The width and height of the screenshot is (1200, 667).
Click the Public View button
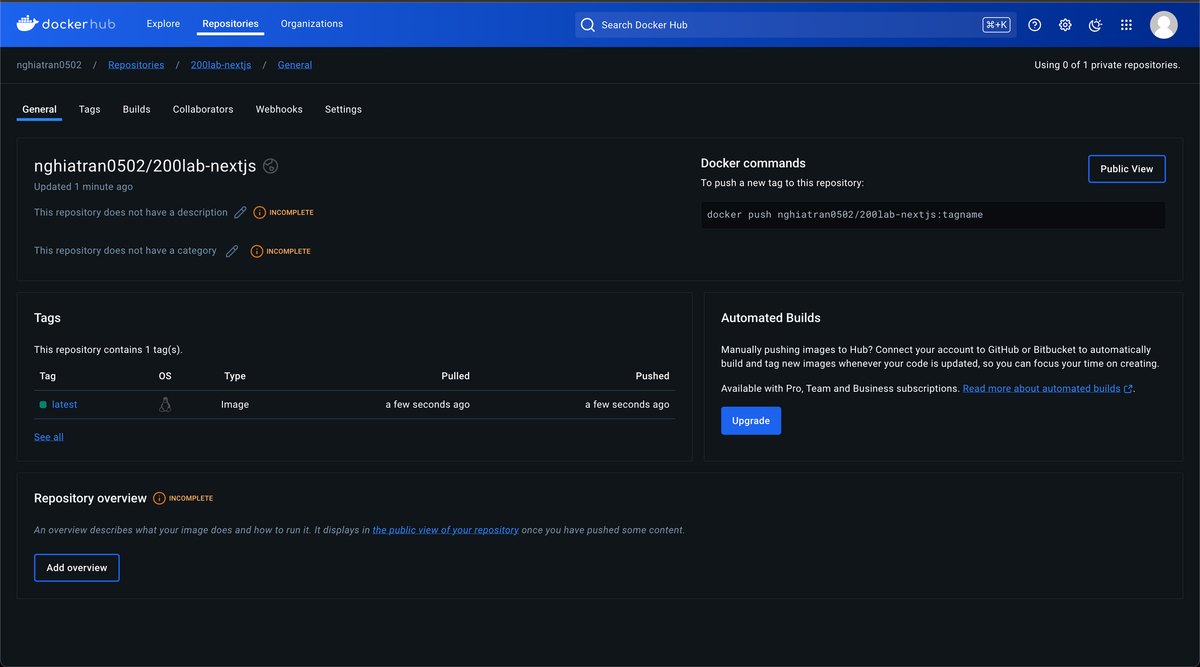[x=1126, y=168]
